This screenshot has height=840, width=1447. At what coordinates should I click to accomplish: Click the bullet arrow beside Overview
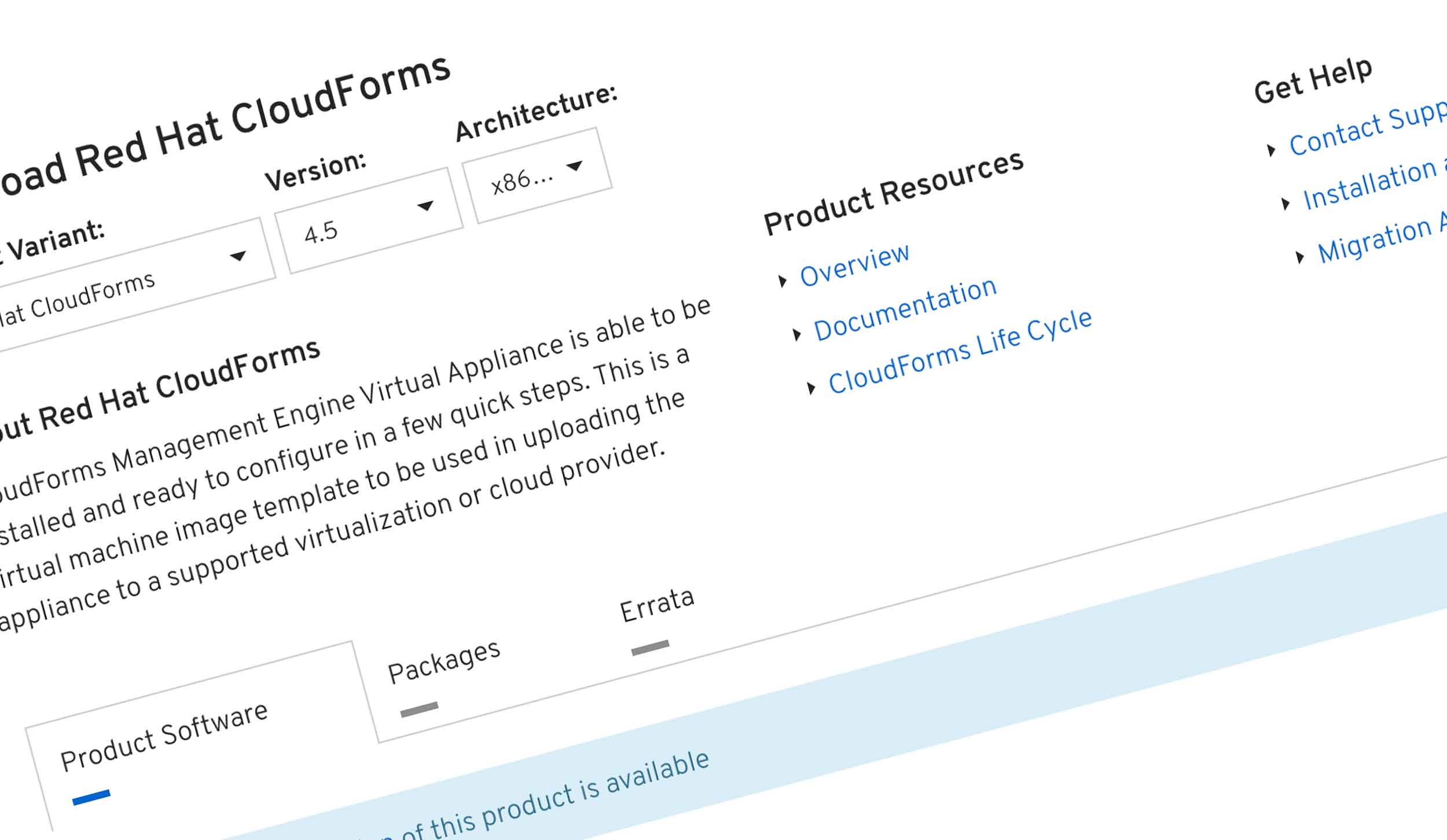tap(783, 281)
